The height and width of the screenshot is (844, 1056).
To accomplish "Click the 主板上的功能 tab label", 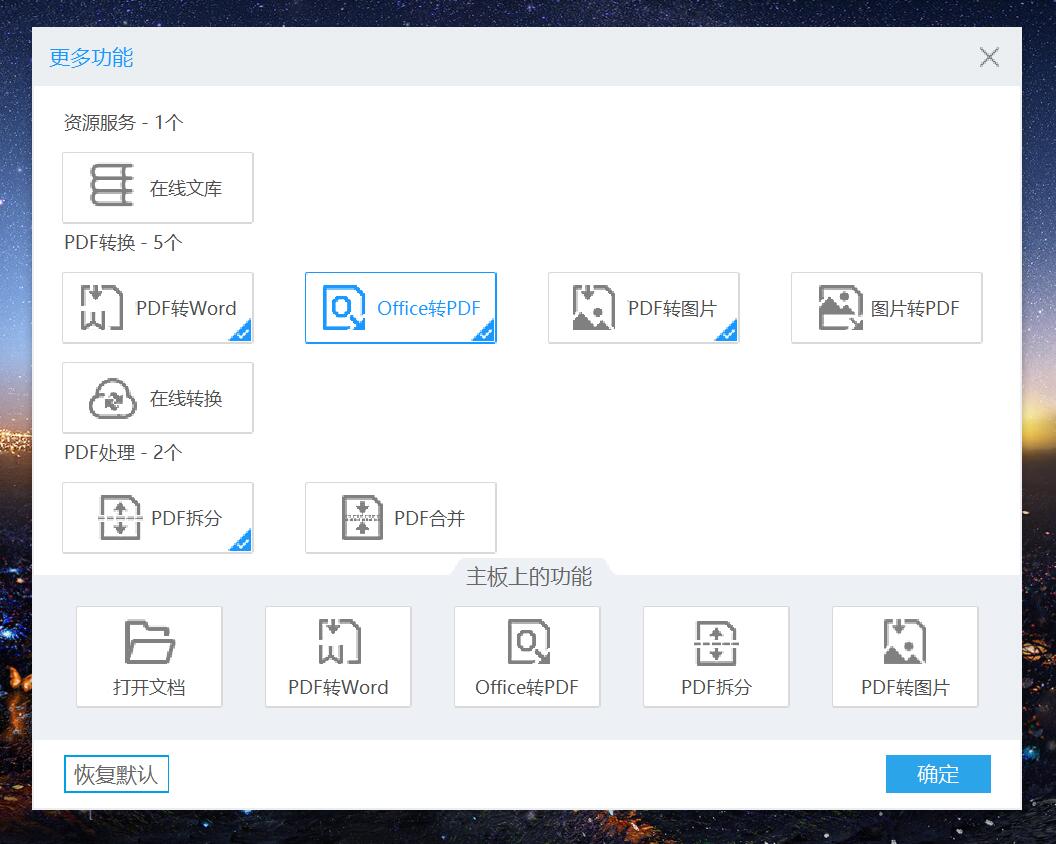I will coord(529,577).
